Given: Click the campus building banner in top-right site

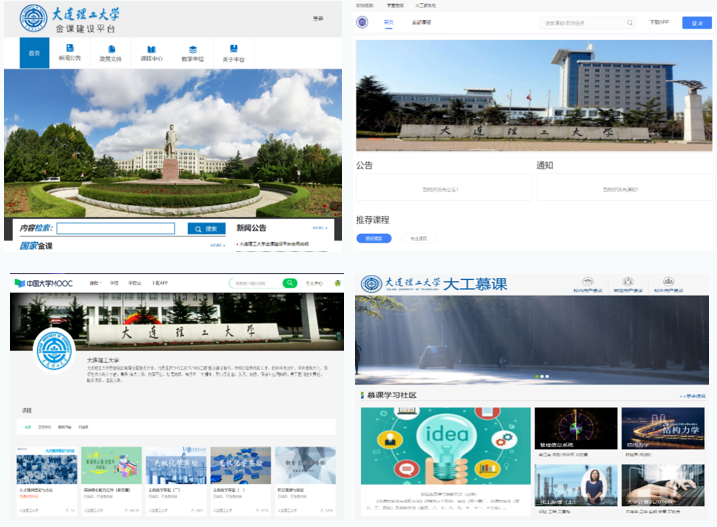Looking at the screenshot, I should coord(534,96).
